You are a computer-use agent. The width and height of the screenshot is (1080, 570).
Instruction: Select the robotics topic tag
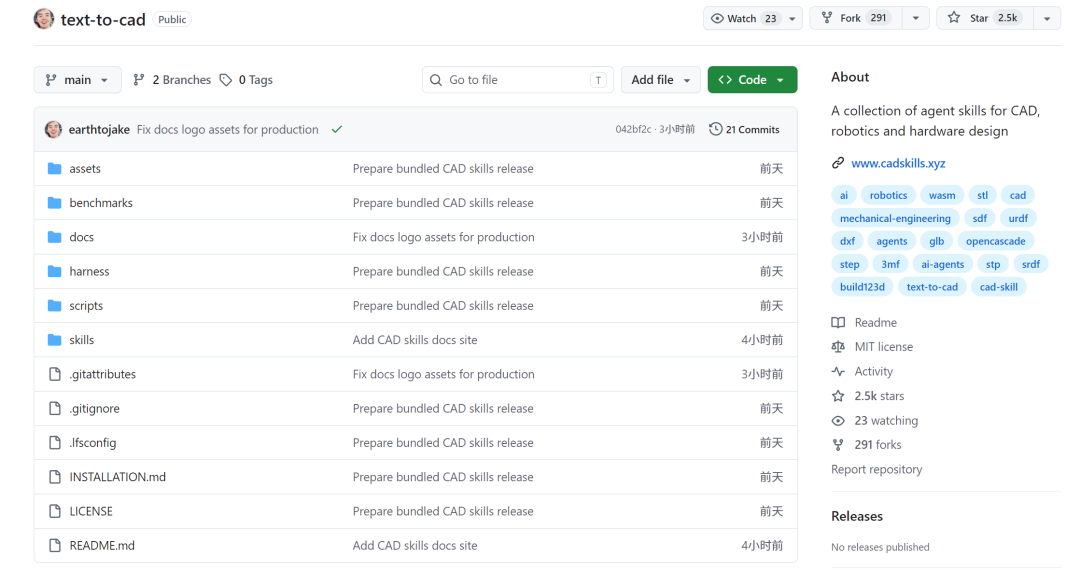click(x=888, y=196)
